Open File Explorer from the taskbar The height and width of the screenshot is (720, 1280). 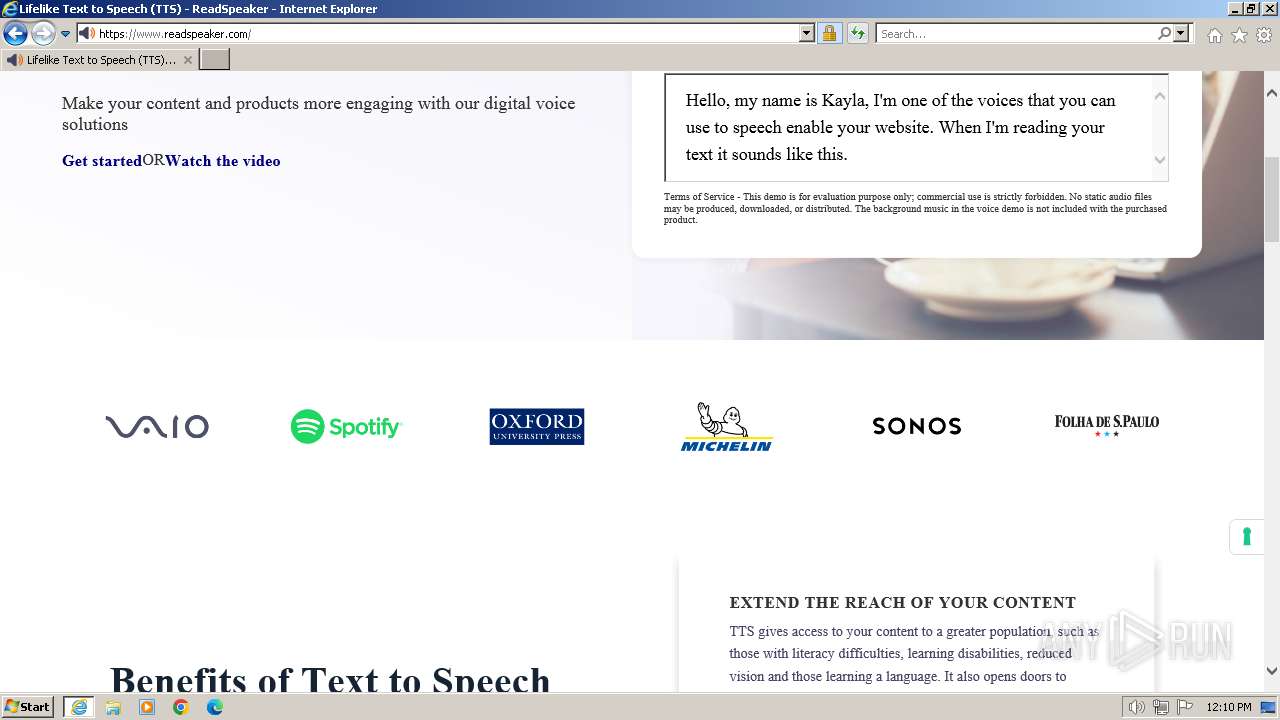click(x=113, y=707)
